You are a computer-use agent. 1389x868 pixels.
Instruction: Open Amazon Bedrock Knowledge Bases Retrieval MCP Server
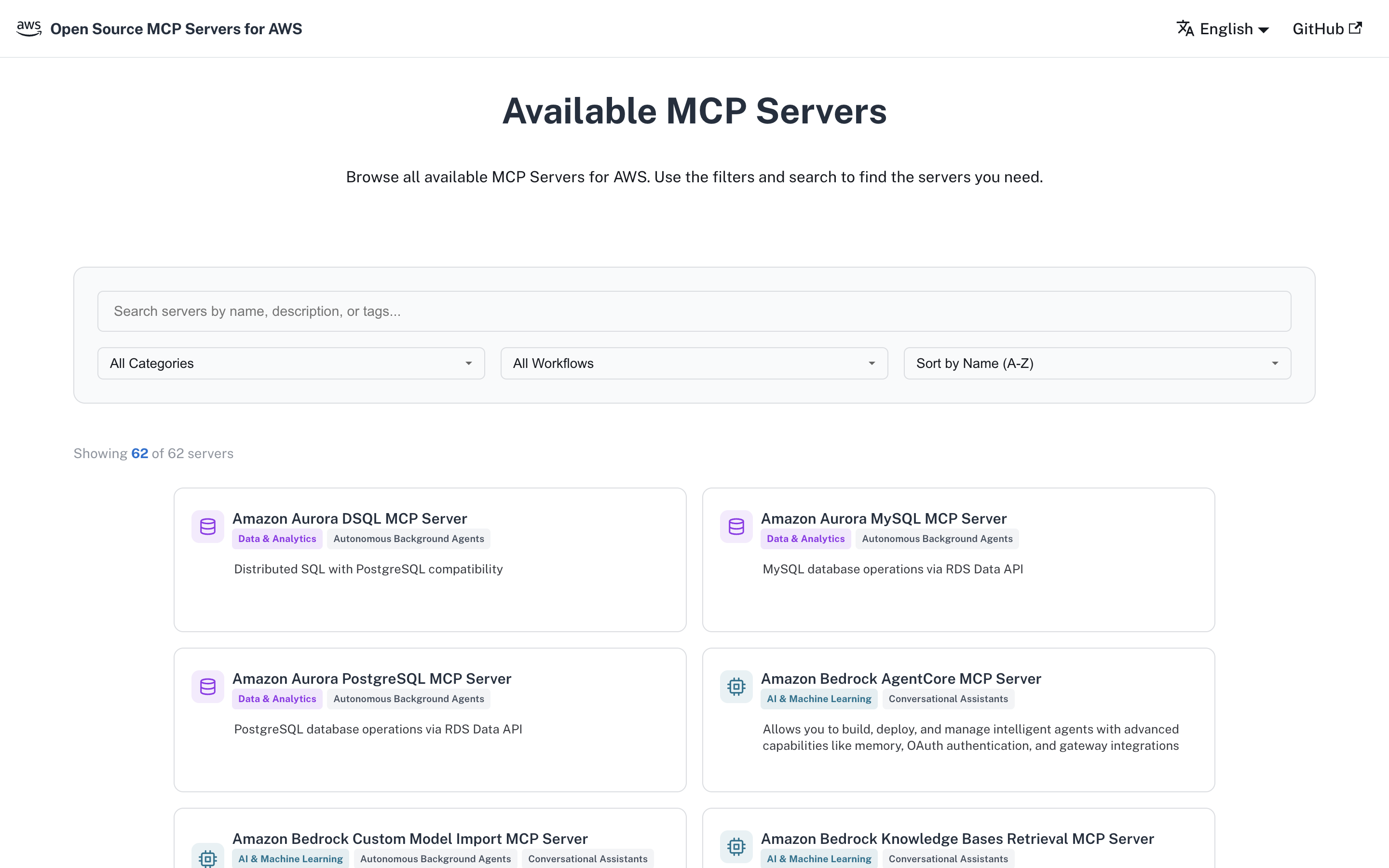pyautogui.click(x=957, y=839)
